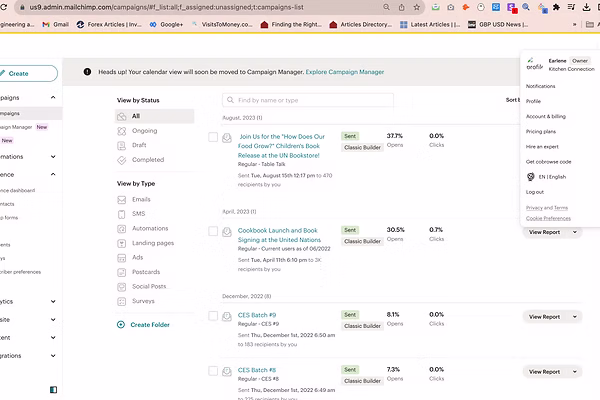
Task: Click email icon beside Cookbook Launch campaign
Action: pyautogui.click(x=227, y=232)
